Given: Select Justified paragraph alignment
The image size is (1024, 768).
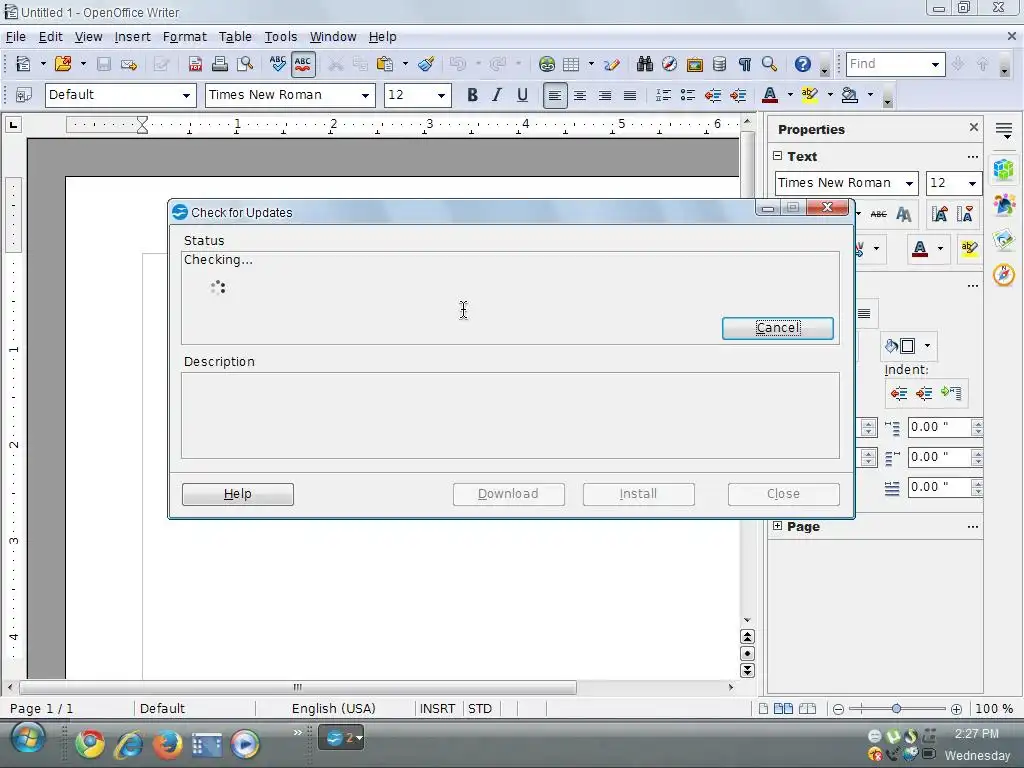Looking at the screenshot, I should pos(630,95).
